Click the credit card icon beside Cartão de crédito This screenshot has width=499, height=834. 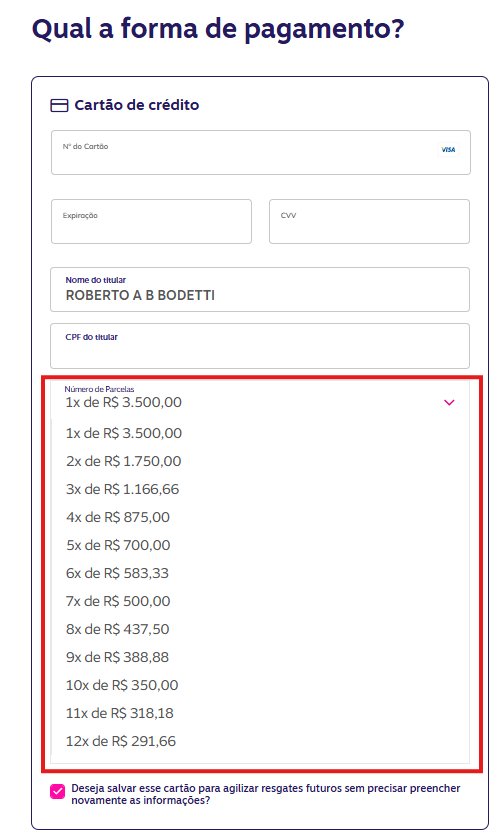[x=59, y=105]
